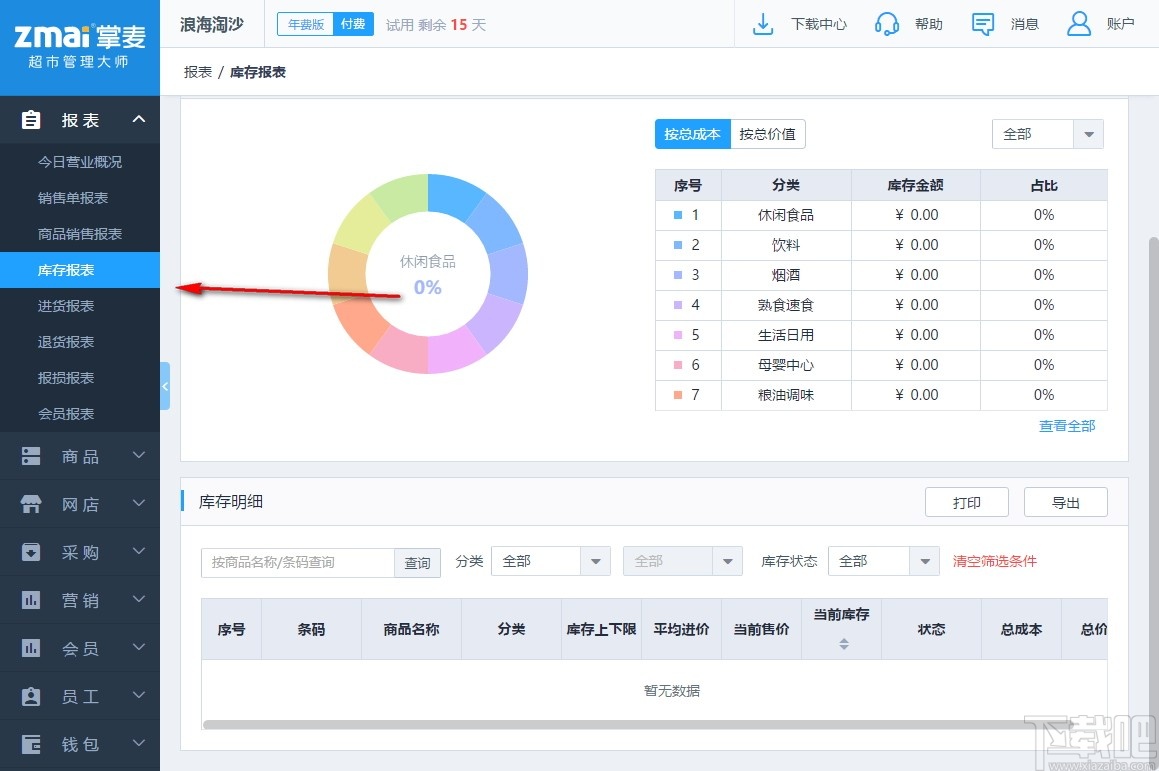Image resolution: width=1159 pixels, height=771 pixels.
Task: Open 库存报表 menu item
Action: point(80,270)
